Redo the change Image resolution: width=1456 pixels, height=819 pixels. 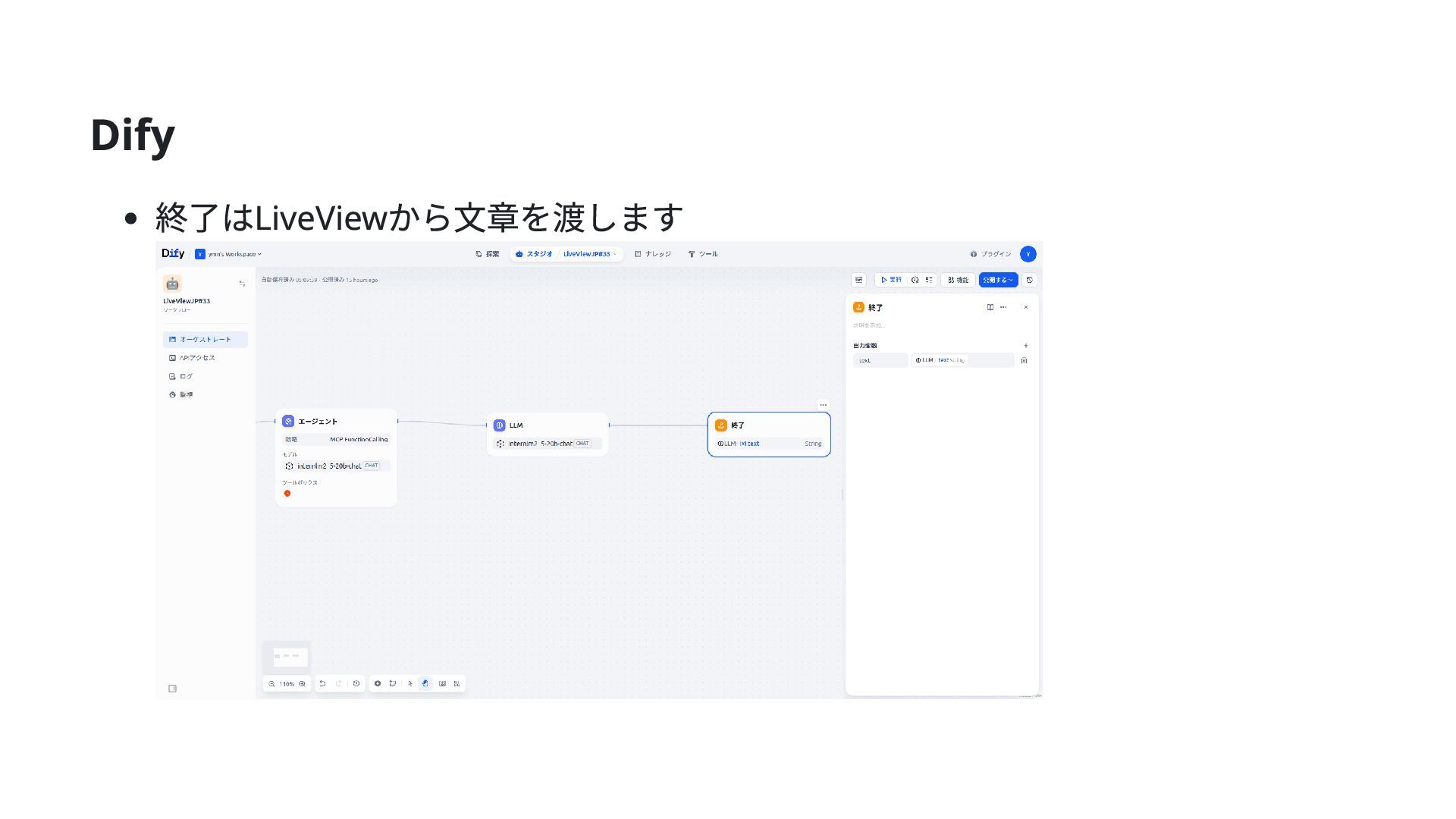pos(339,683)
